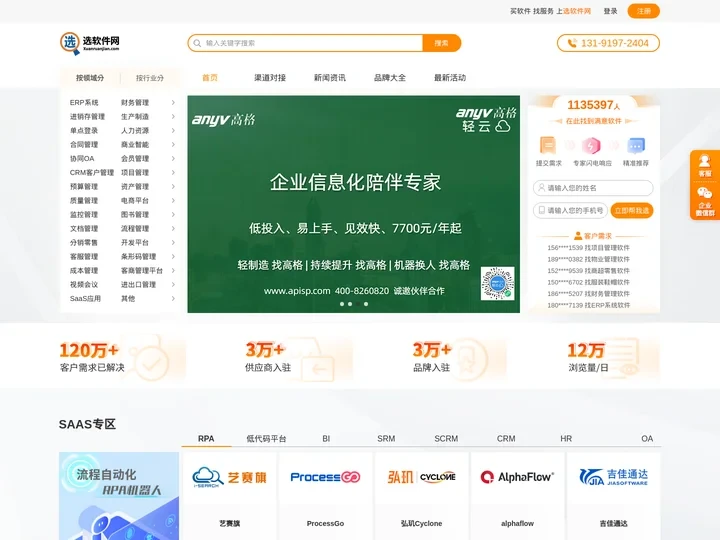
Task: Focus the 请输入您的手机号 field
Action: coord(570,210)
